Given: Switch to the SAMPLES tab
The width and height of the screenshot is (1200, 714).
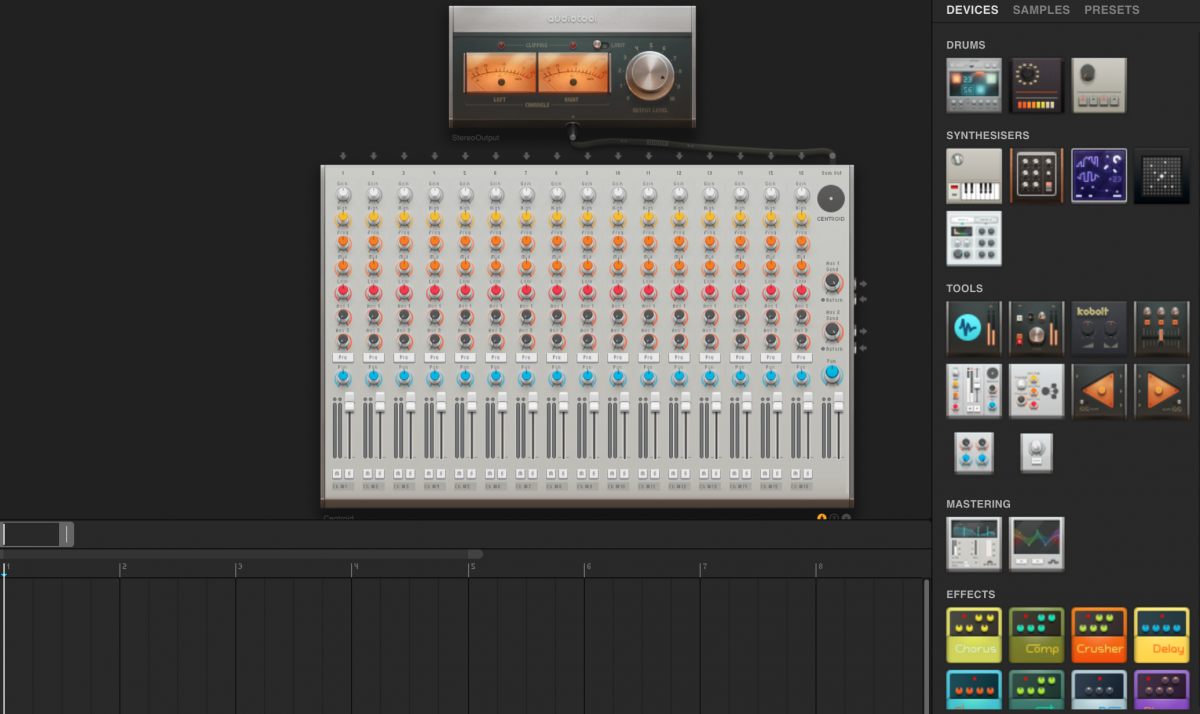Looking at the screenshot, I should point(1041,10).
